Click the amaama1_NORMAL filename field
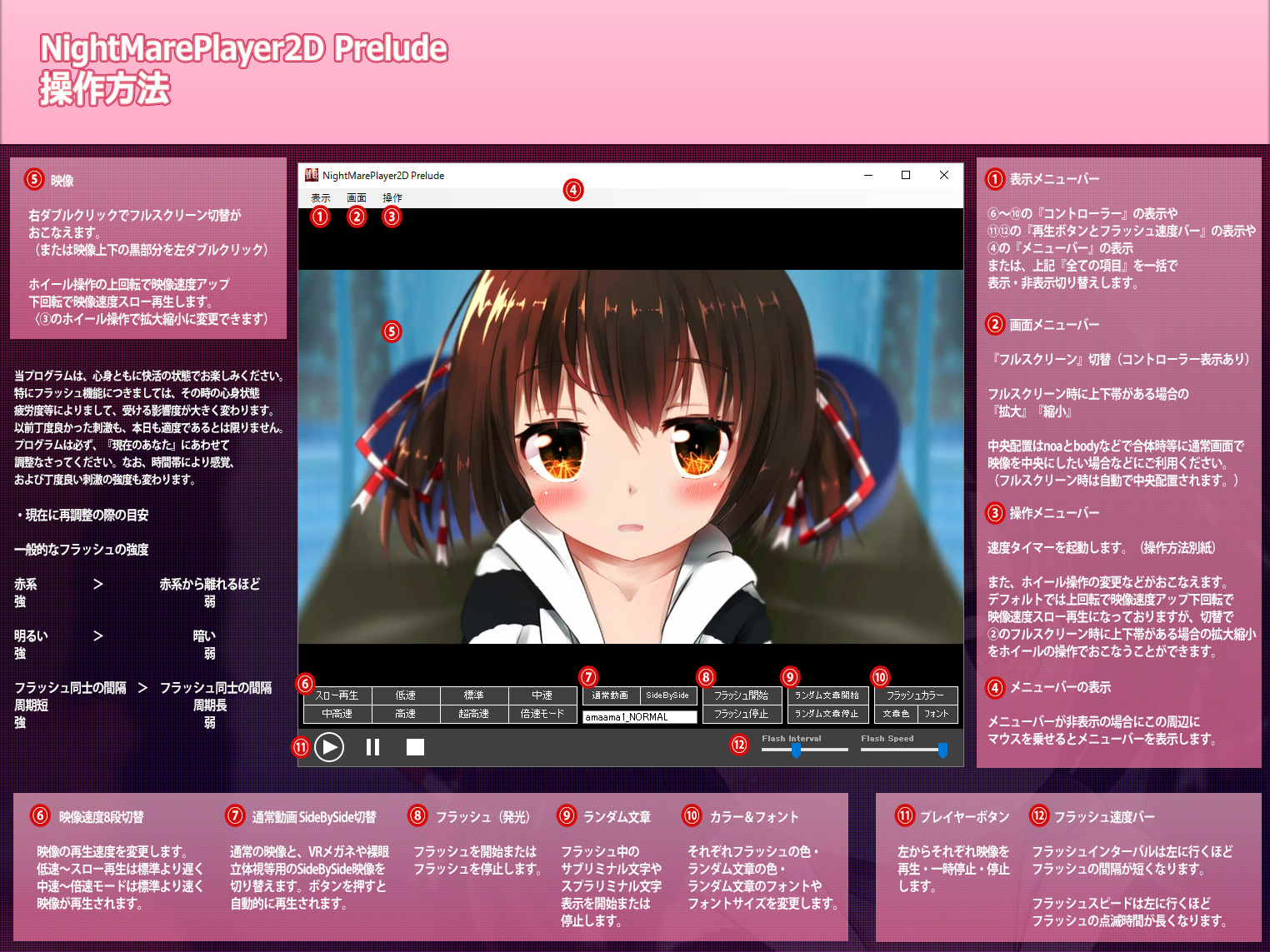The width and height of the screenshot is (1270, 952). click(639, 717)
